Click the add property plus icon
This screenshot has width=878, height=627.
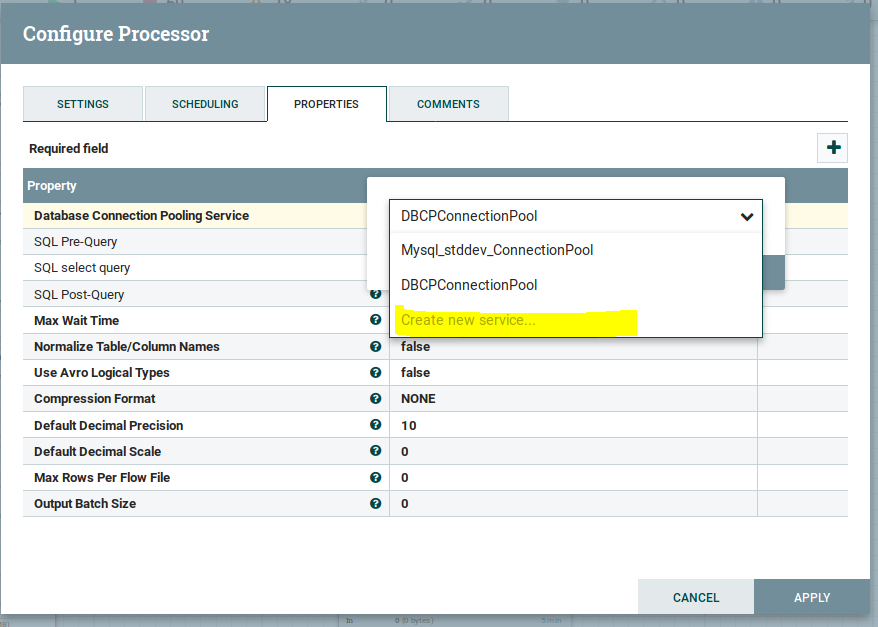(832, 148)
